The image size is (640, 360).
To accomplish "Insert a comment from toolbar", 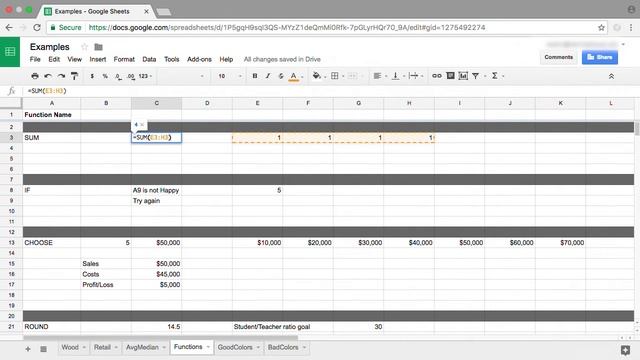I will pyautogui.click(x=450, y=76).
